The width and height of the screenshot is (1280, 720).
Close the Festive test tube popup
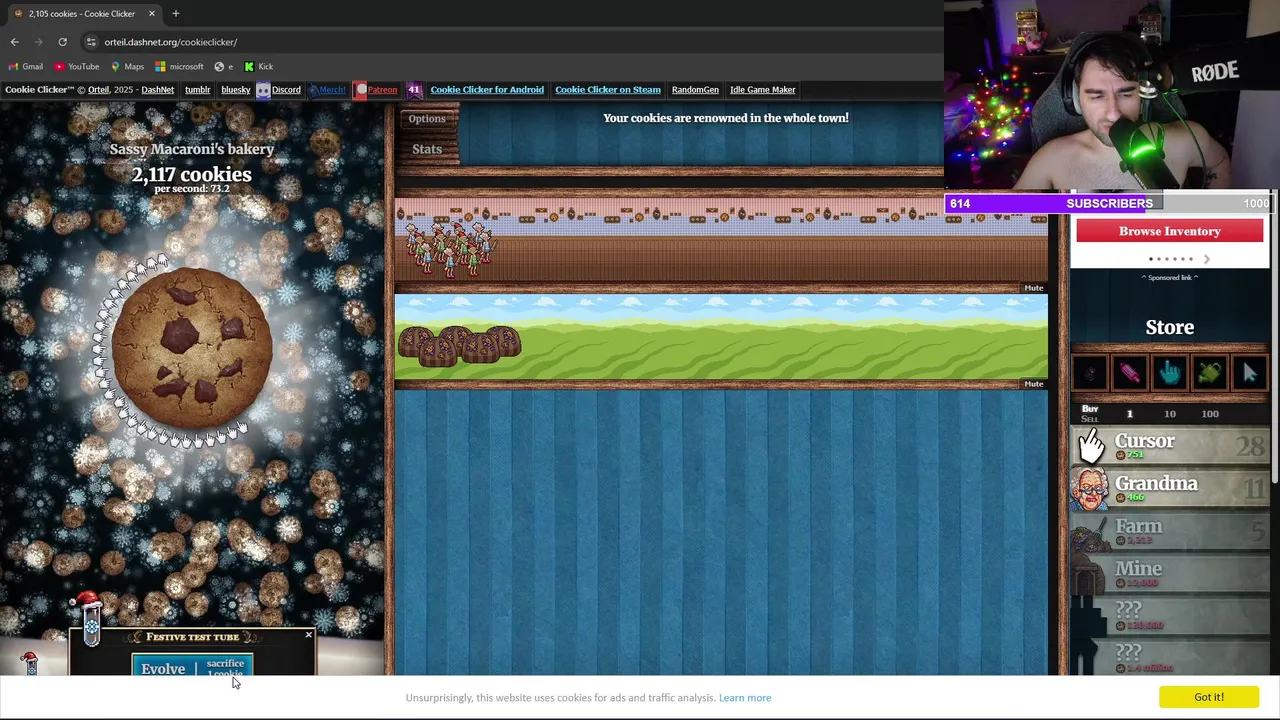(308, 635)
